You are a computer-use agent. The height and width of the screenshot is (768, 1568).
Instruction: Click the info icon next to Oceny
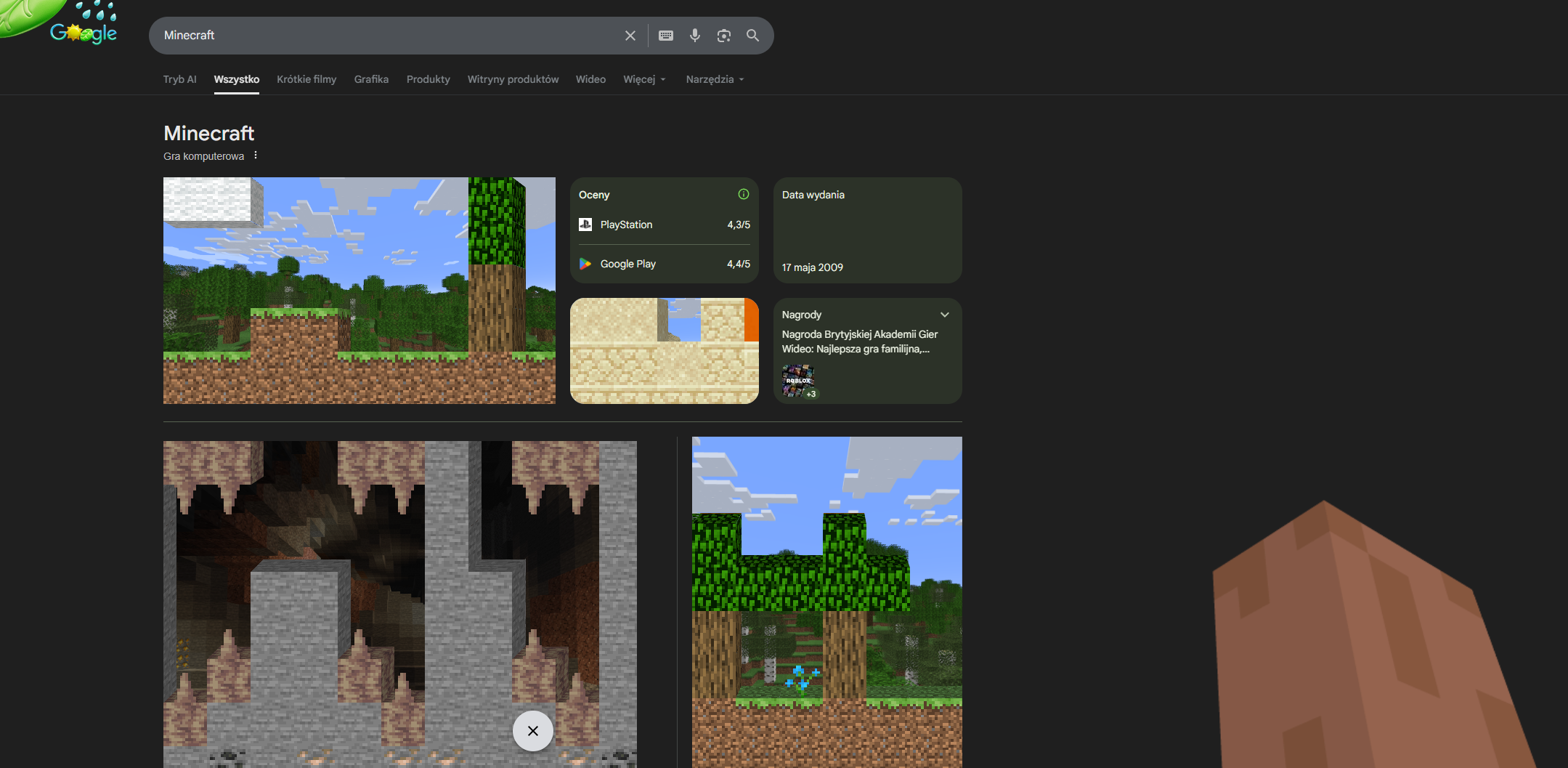743,194
